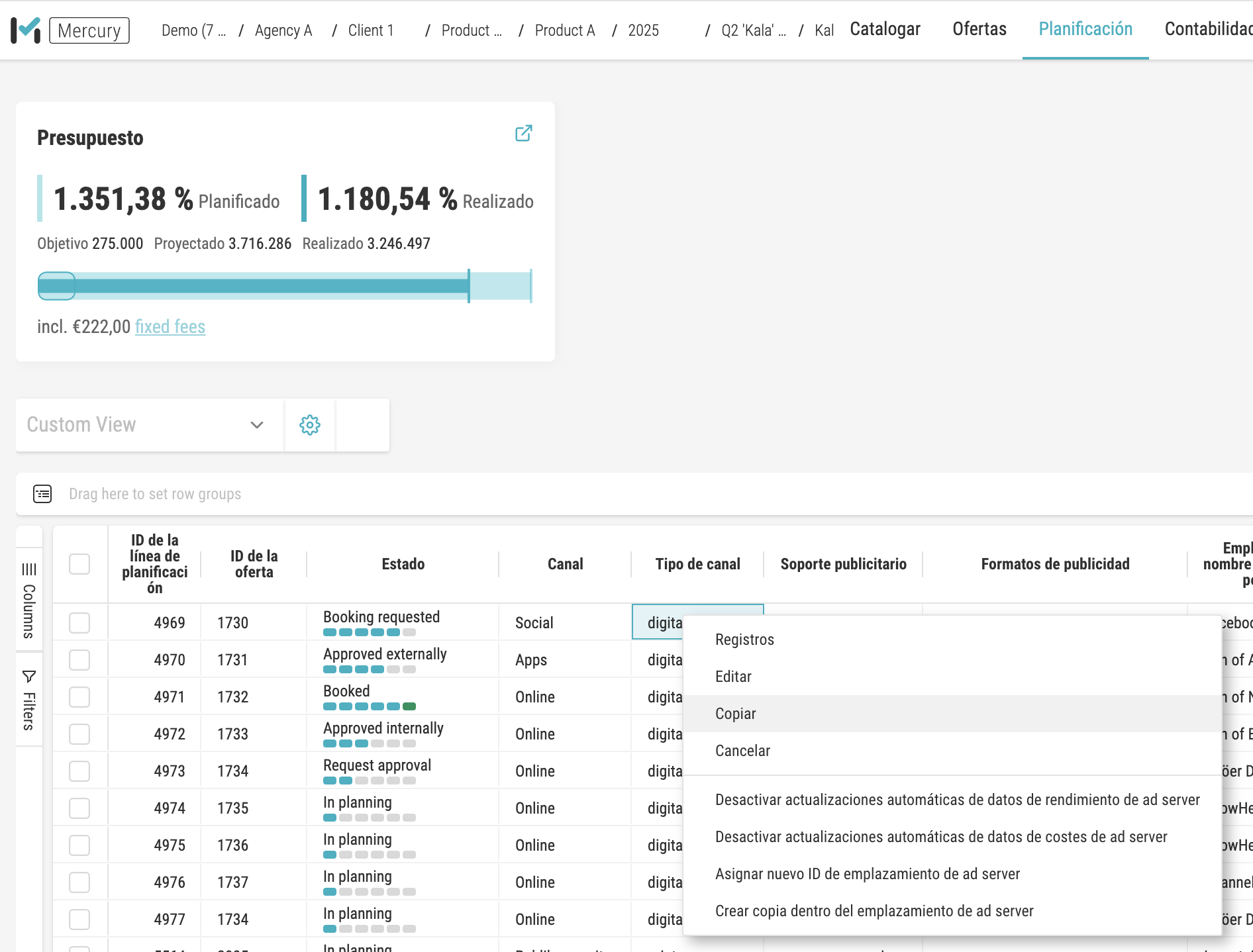This screenshot has height=952, width=1253.
Task: Open the Planificación tab
Action: tap(1085, 29)
